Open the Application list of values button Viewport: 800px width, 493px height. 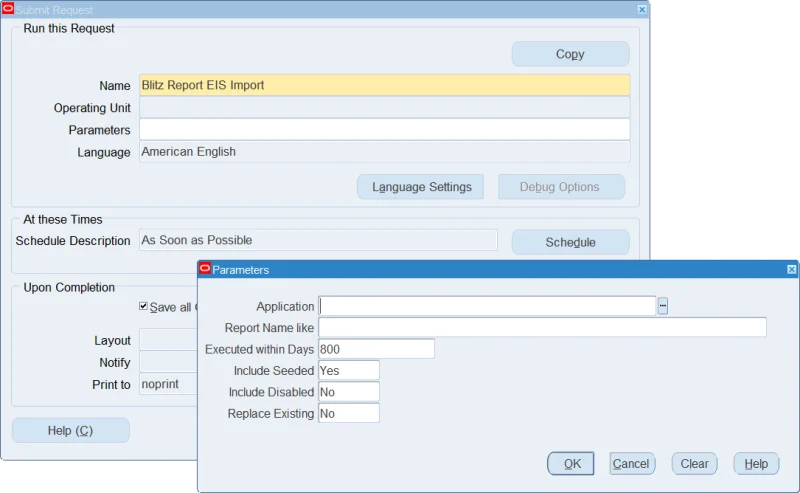pos(663,306)
